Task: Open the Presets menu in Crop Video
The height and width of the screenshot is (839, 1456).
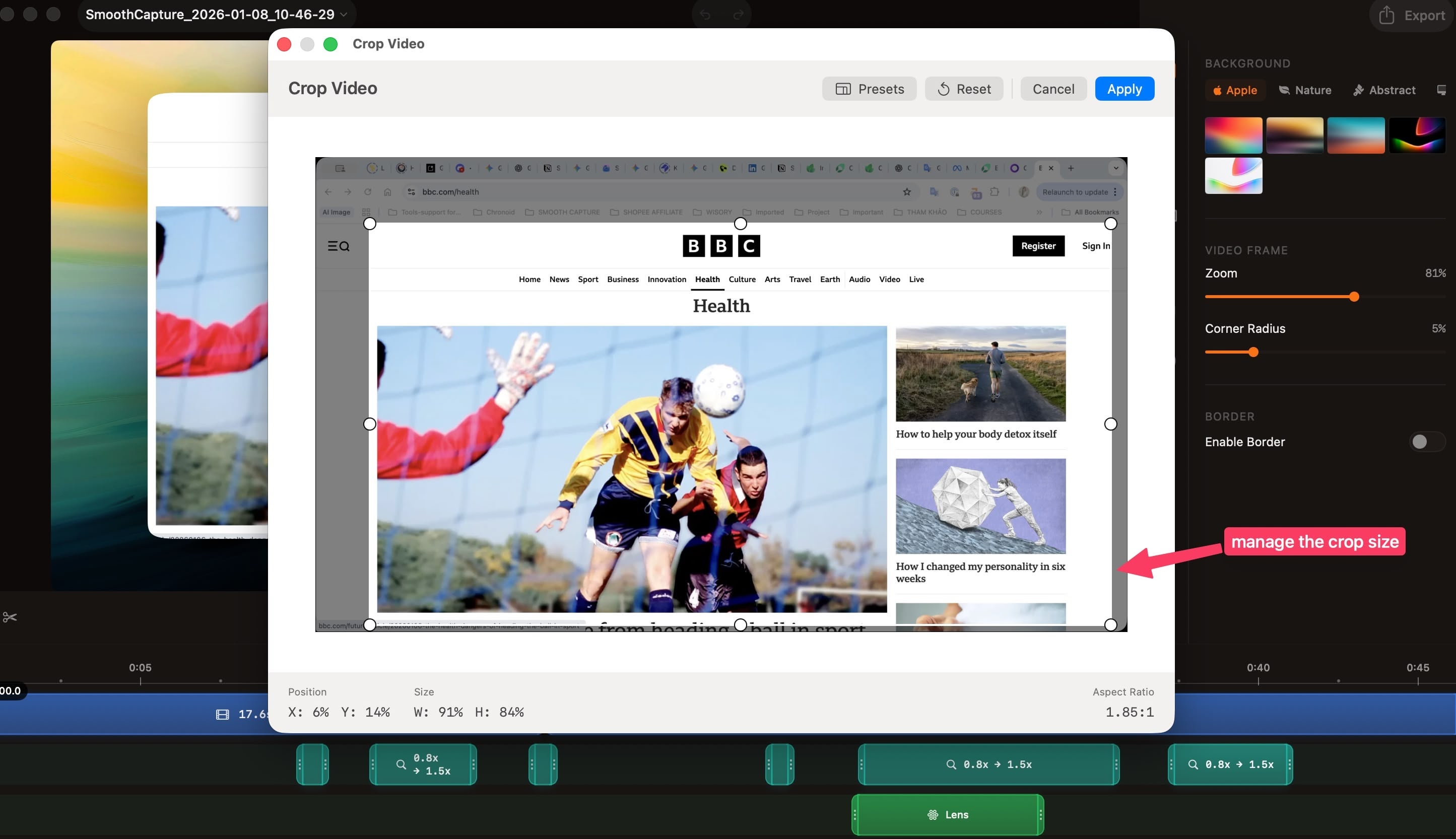Action: (x=869, y=89)
